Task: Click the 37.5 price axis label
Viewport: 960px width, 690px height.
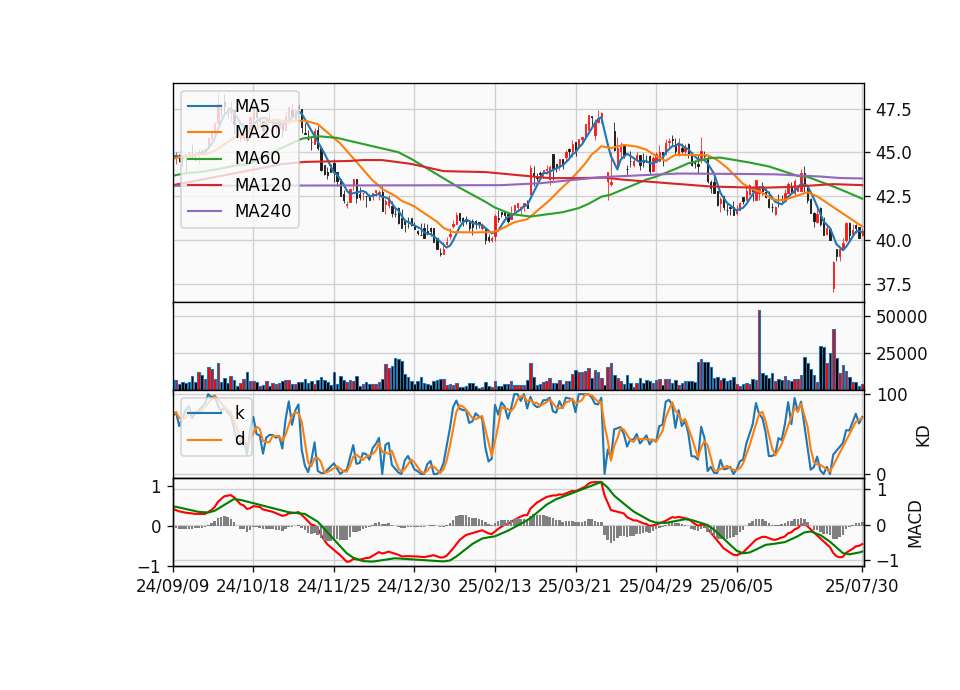Action: pos(893,285)
